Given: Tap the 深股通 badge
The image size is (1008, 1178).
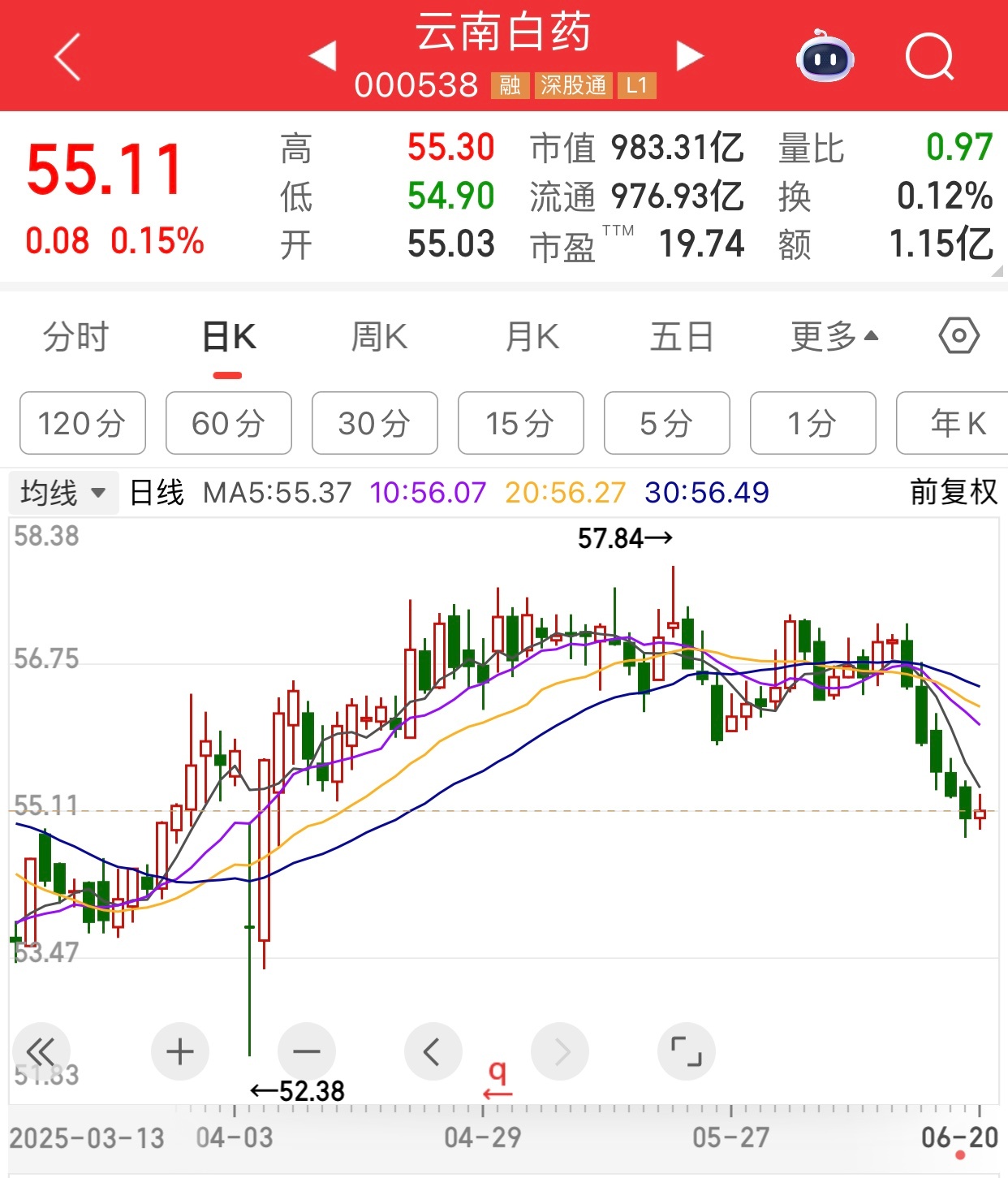Looking at the screenshot, I should [x=574, y=85].
